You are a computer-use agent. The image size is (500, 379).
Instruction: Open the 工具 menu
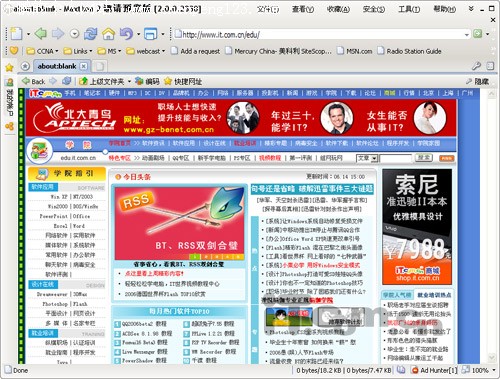coord(409,9)
